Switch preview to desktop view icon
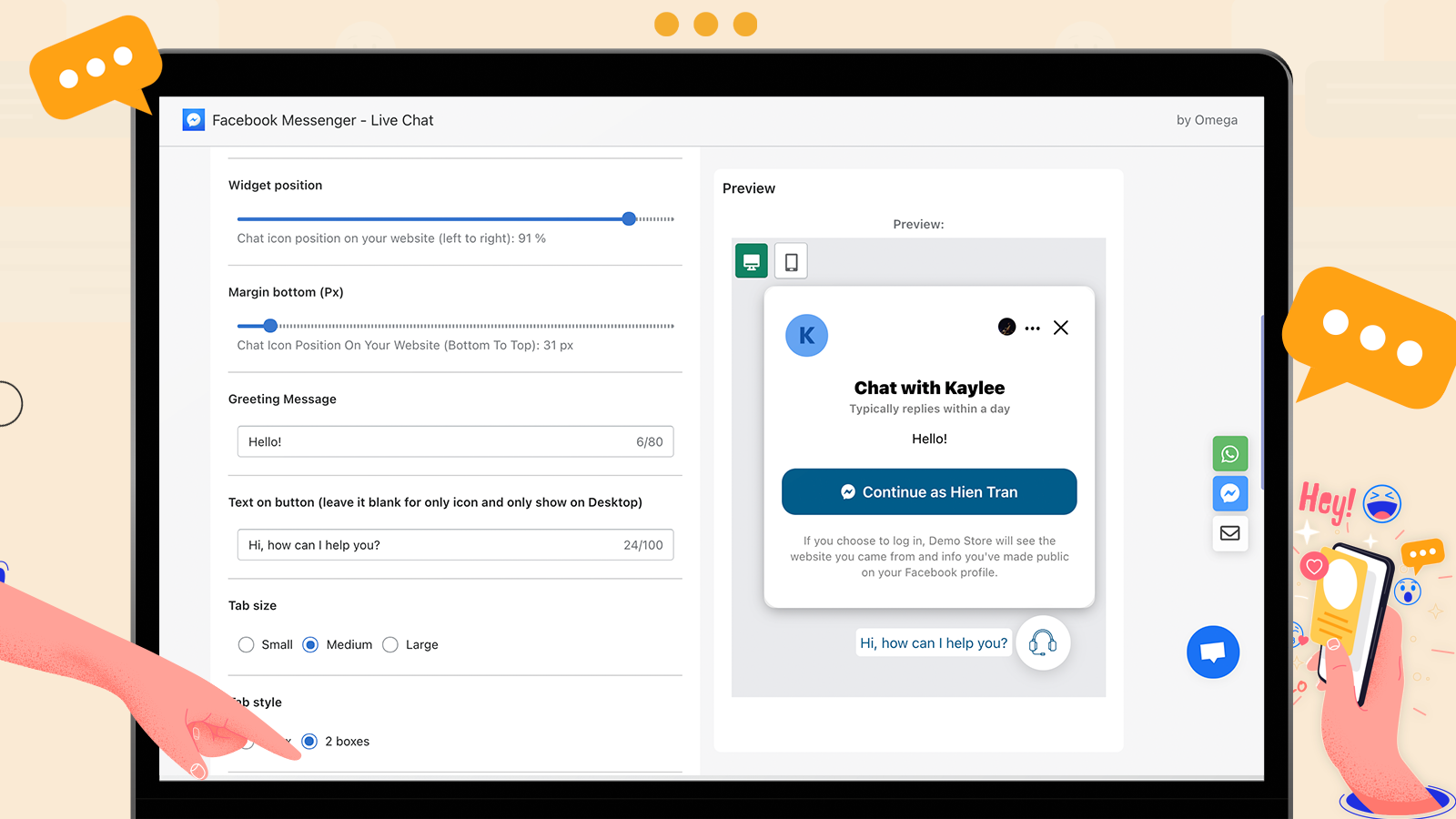 point(752,262)
